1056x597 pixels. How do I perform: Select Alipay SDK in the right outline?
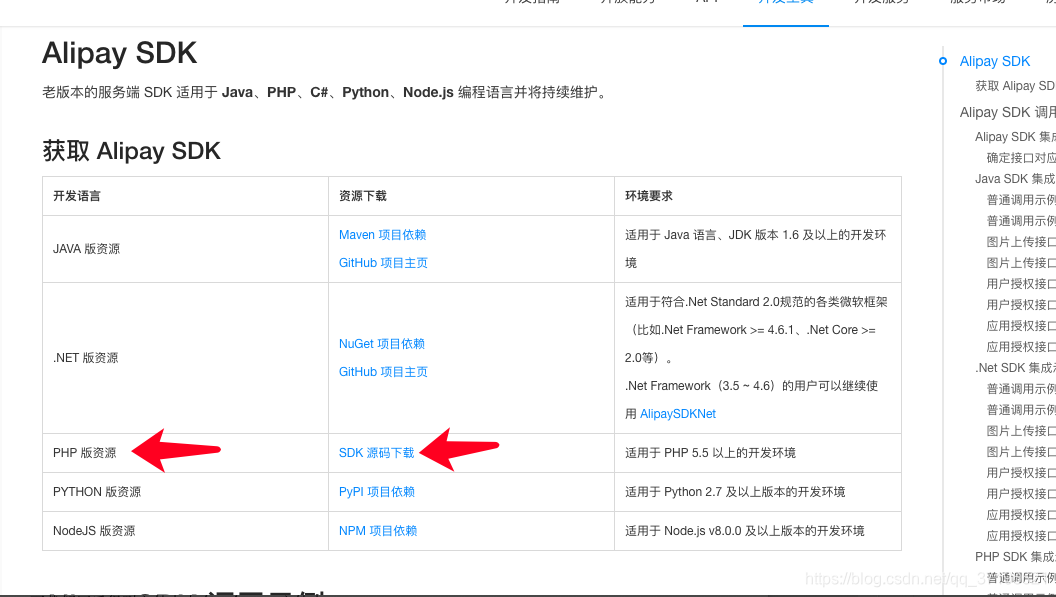pyautogui.click(x=995, y=61)
